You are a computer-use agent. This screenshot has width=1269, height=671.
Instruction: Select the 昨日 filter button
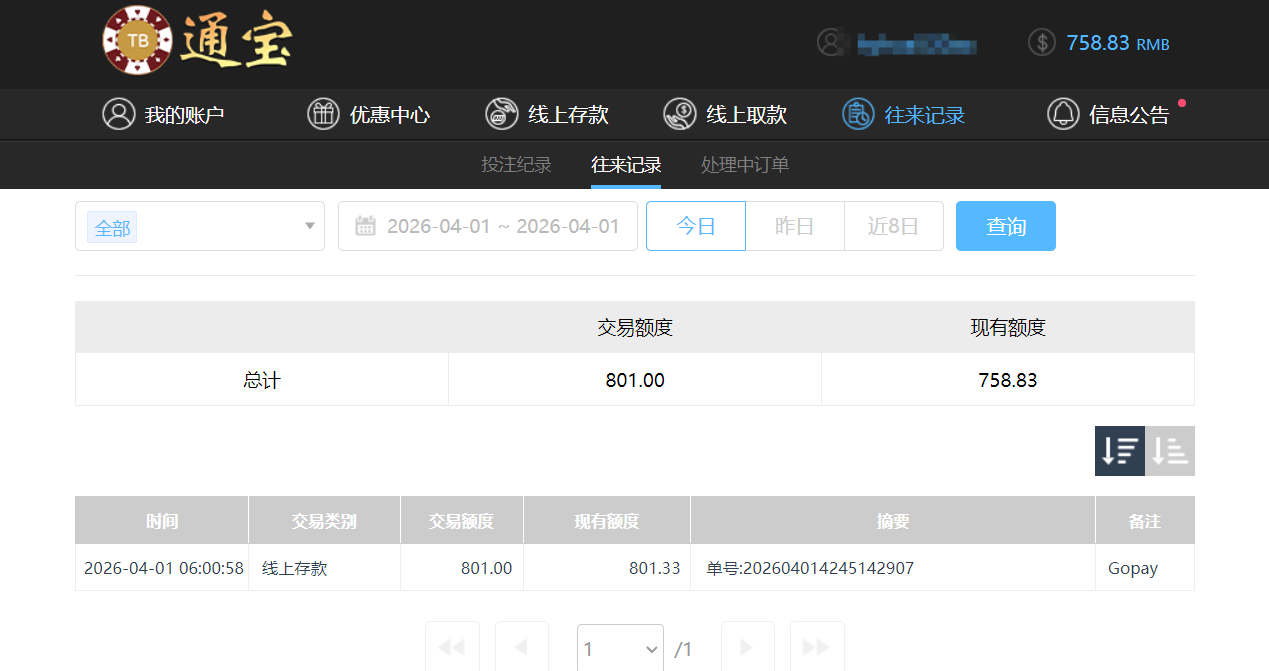pos(794,226)
